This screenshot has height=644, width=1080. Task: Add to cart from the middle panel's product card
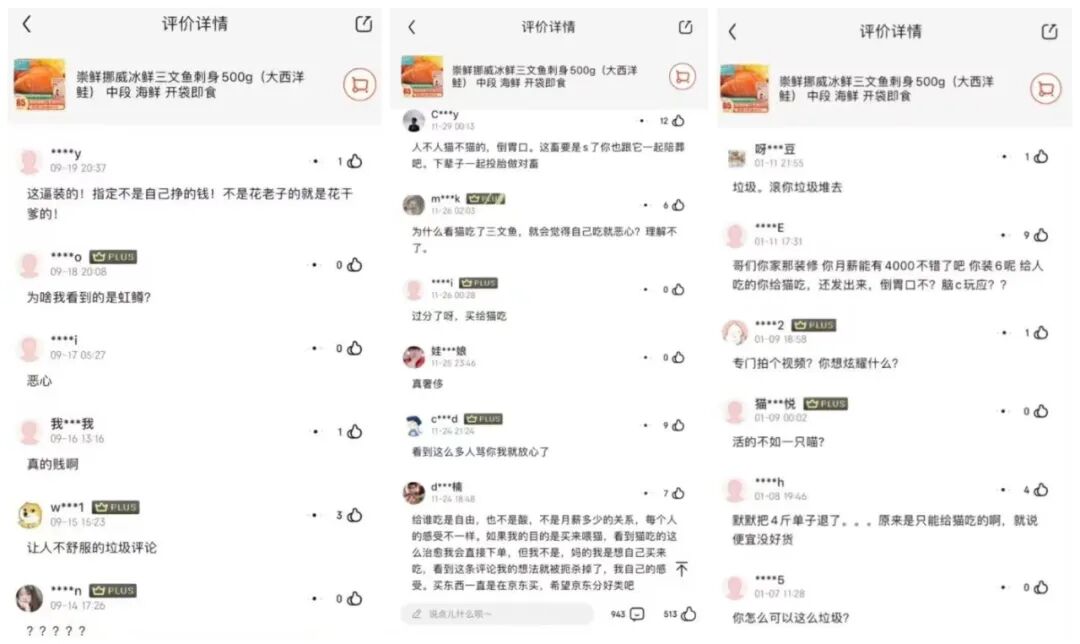[x=683, y=76]
